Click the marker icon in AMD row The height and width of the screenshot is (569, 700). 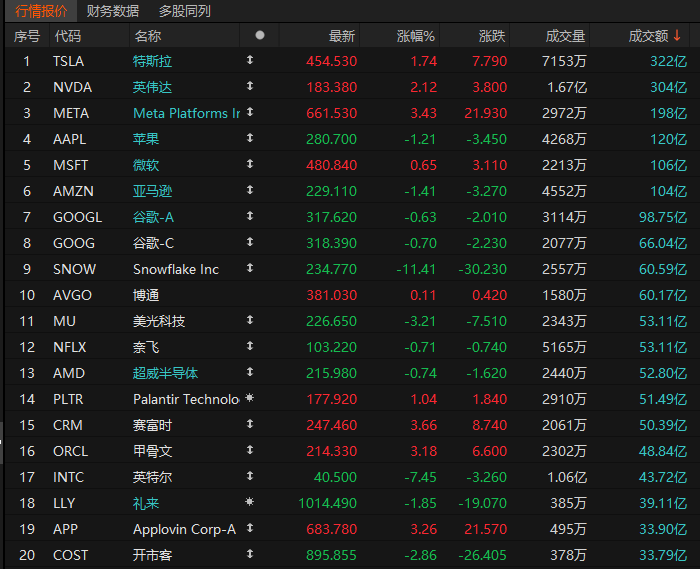[x=250, y=371]
